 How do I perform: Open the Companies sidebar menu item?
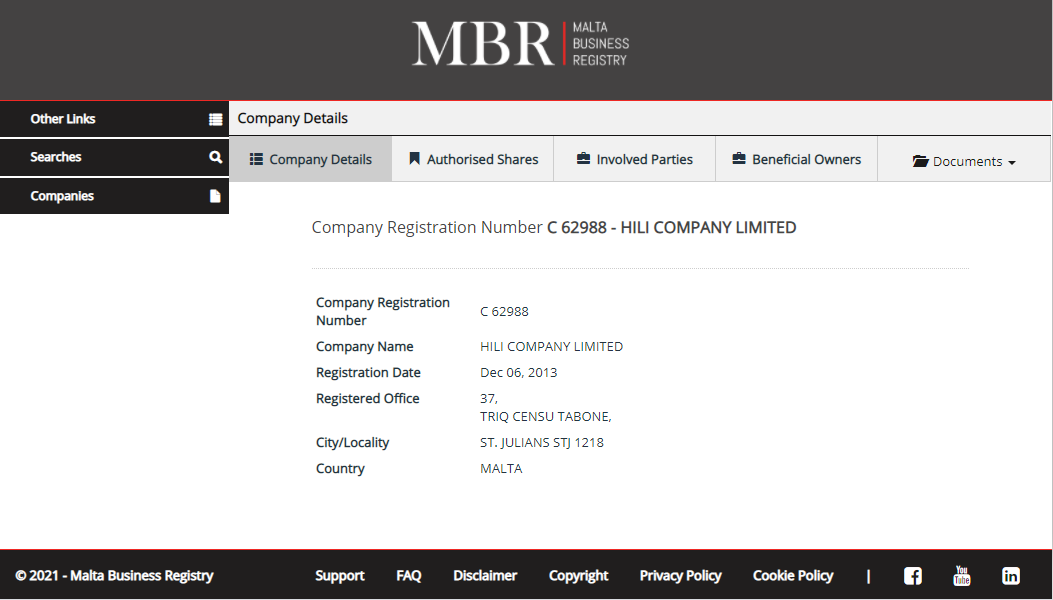click(62, 196)
